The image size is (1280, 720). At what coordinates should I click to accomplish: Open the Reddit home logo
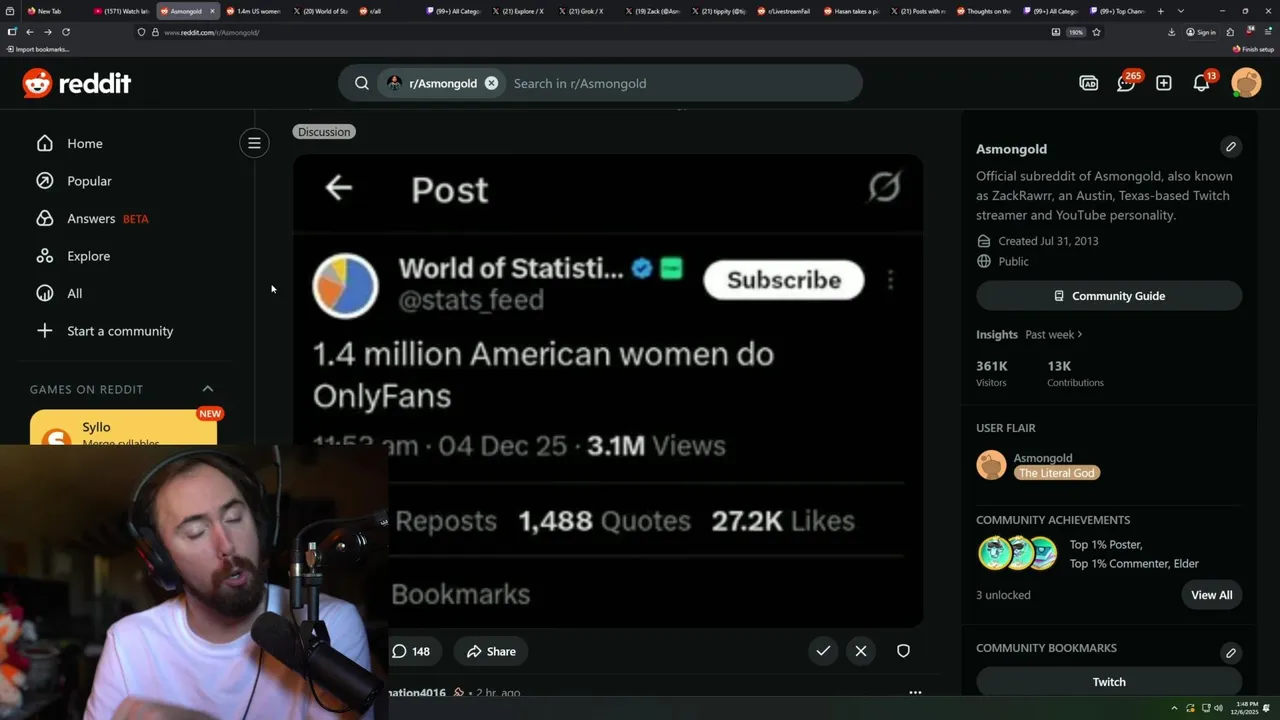(x=77, y=83)
